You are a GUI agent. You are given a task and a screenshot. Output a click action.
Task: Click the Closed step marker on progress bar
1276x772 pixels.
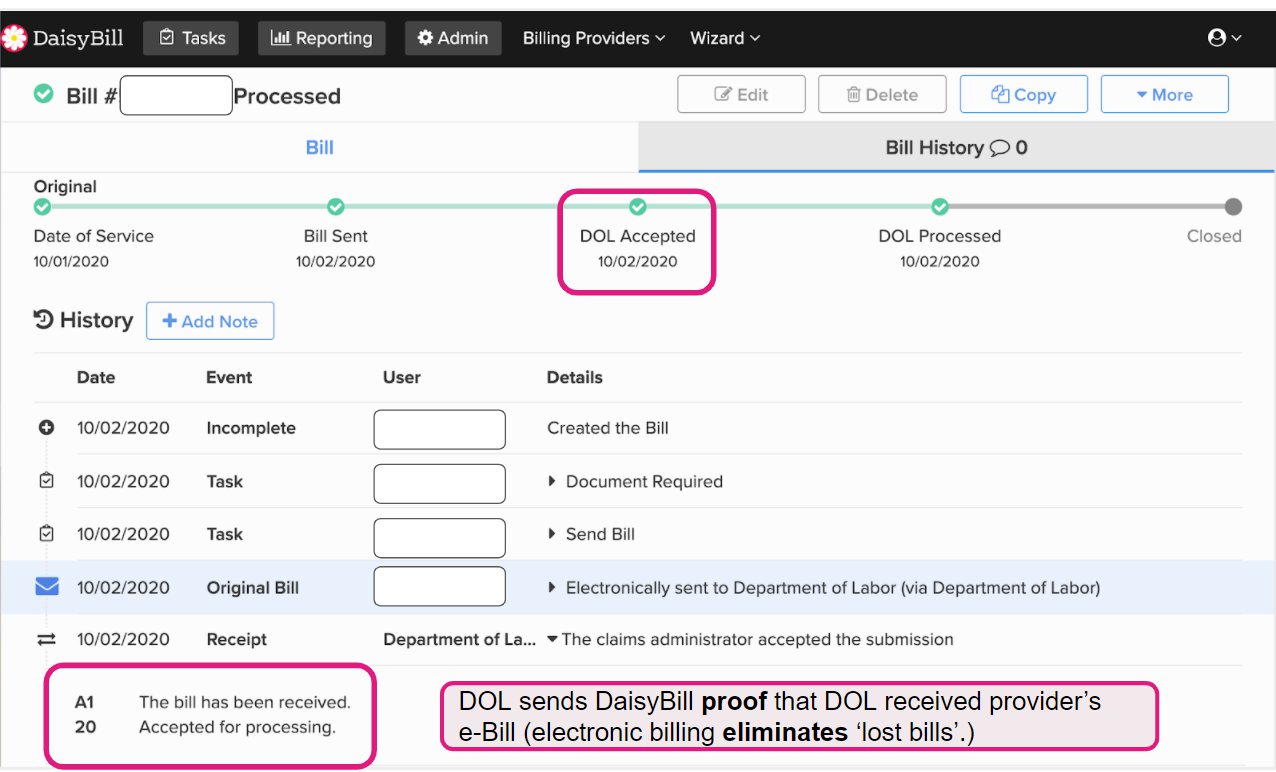point(1233,207)
